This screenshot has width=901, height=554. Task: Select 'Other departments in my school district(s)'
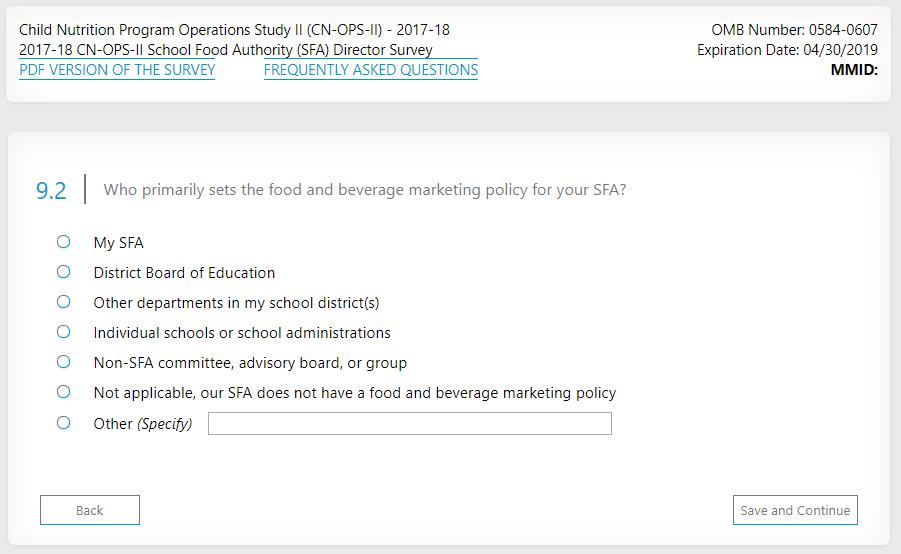click(64, 302)
